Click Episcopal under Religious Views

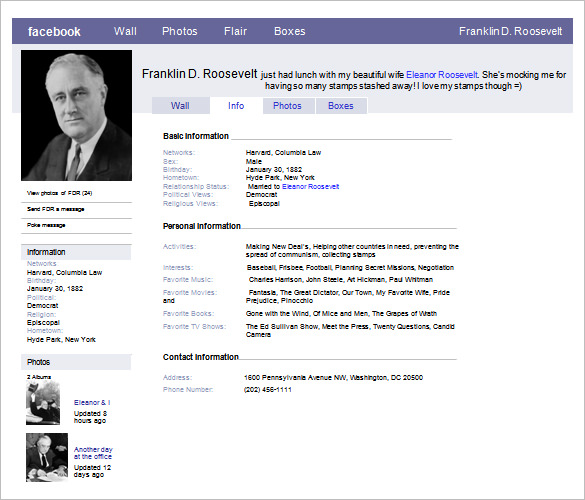tap(264, 203)
